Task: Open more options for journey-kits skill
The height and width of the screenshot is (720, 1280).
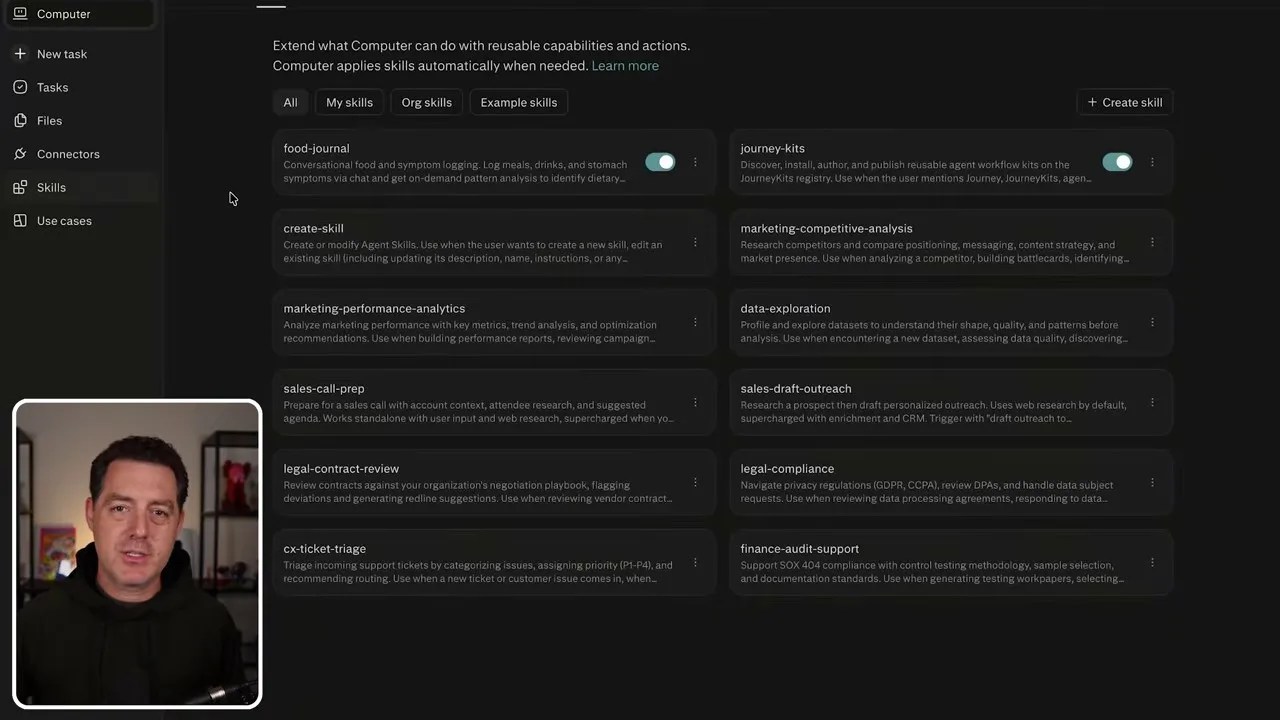Action: click(x=1152, y=162)
